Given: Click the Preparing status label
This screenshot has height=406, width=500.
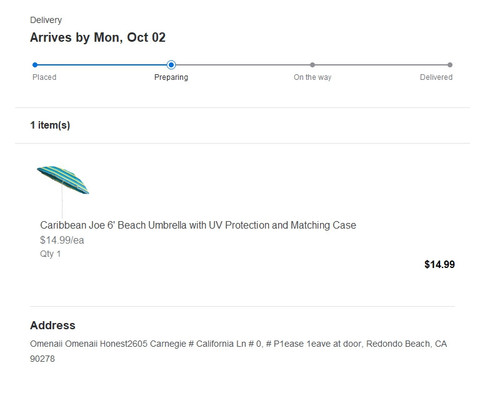Looking at the screenshot, I should 171,77.
